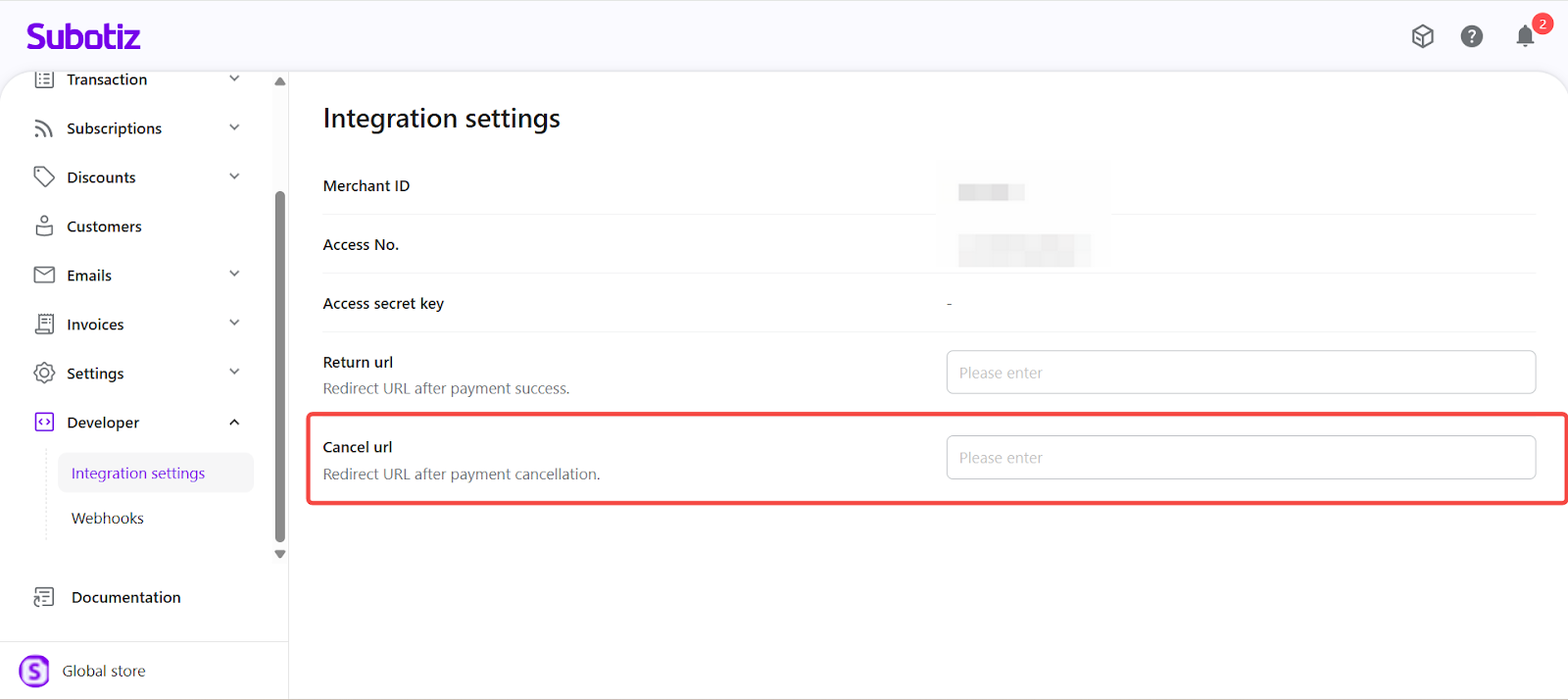Open the Documentation link
Viewport: 1568px width, 700px height.
[125, 598]
